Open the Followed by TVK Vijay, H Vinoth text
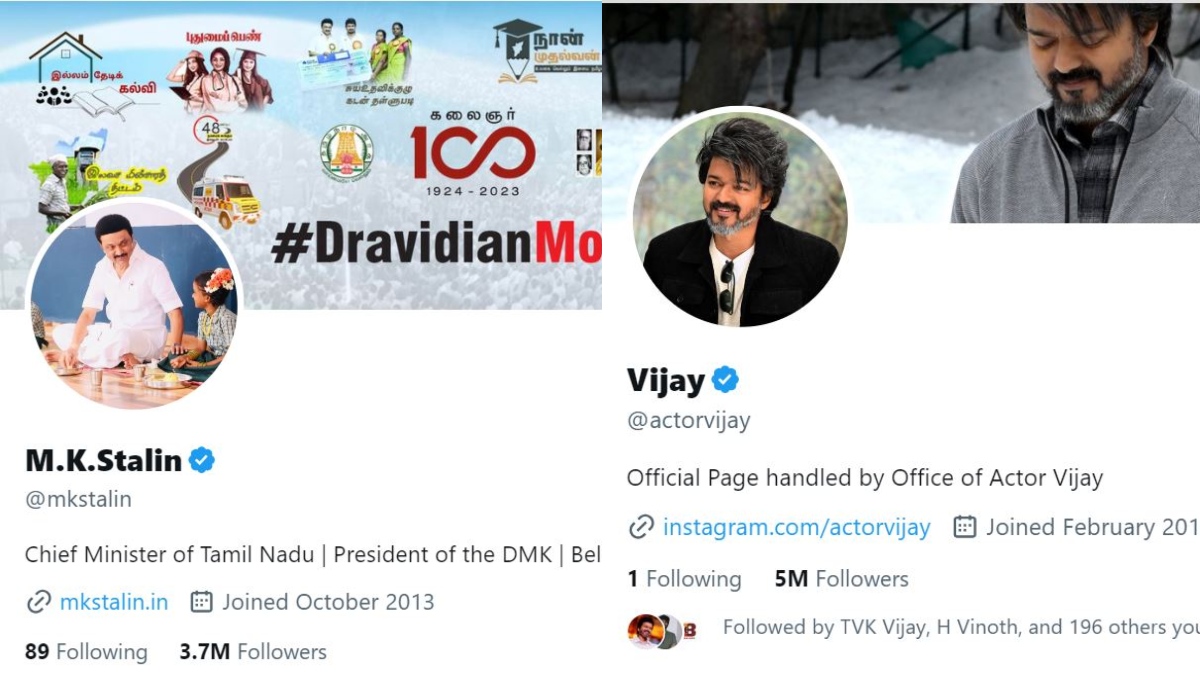The height and width of the screenshot is (675, 1200). (960, 628)
